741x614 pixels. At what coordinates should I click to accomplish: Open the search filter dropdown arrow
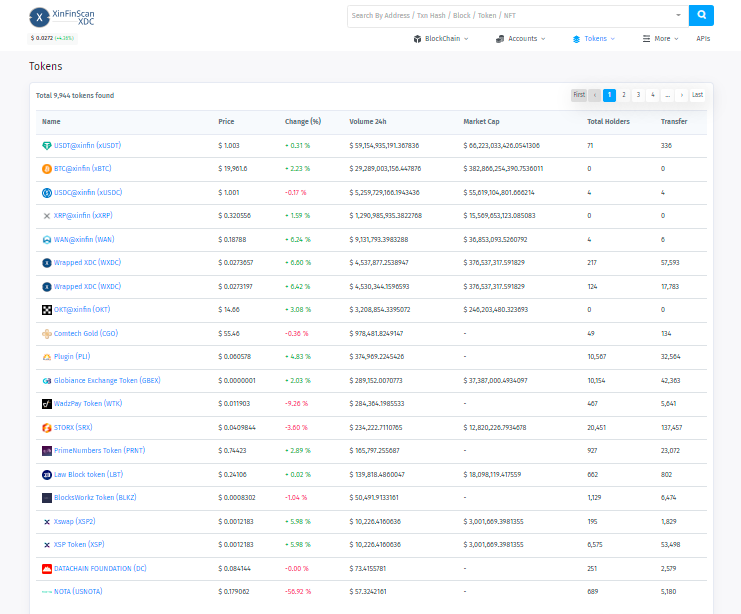pyautogui.click(x=679, y=16)
